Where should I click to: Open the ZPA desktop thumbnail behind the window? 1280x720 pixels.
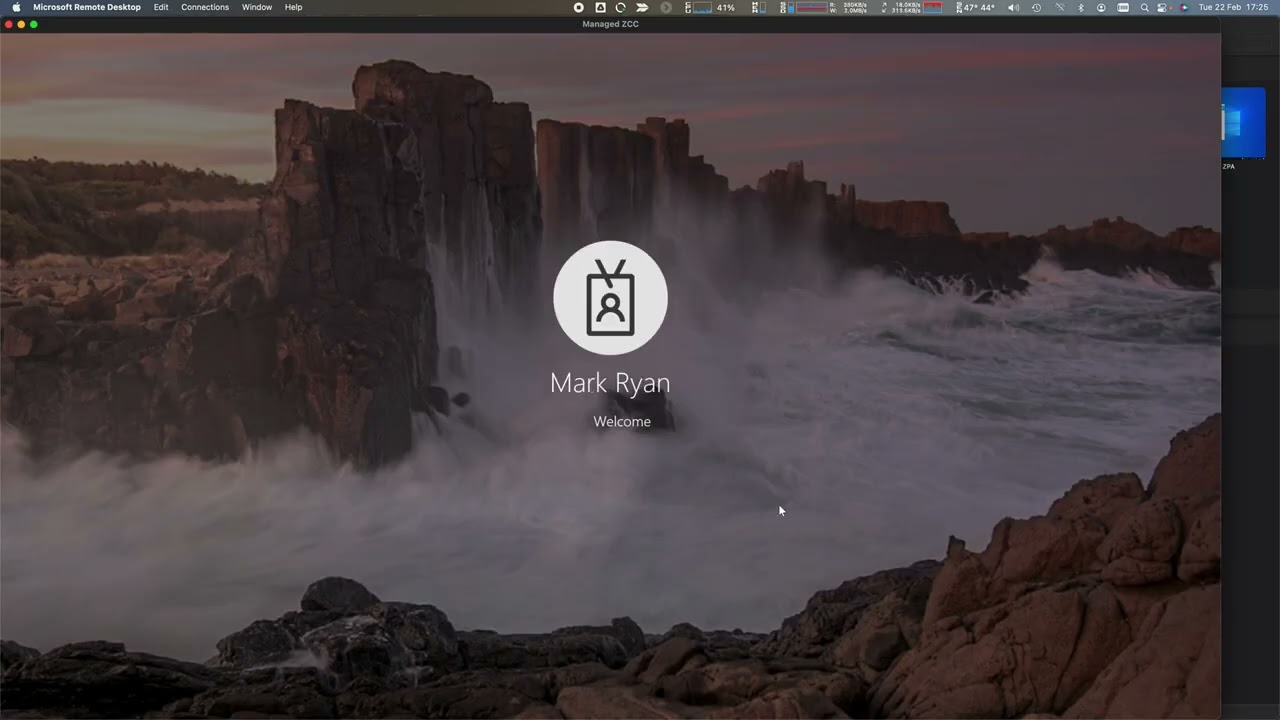pos(1243,123)
